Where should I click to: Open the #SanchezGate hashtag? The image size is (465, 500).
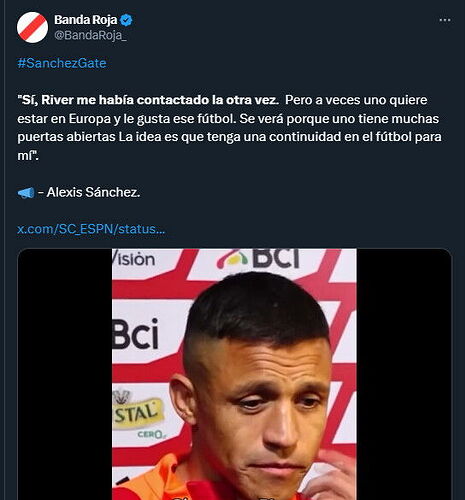click(x=62, y=63)
